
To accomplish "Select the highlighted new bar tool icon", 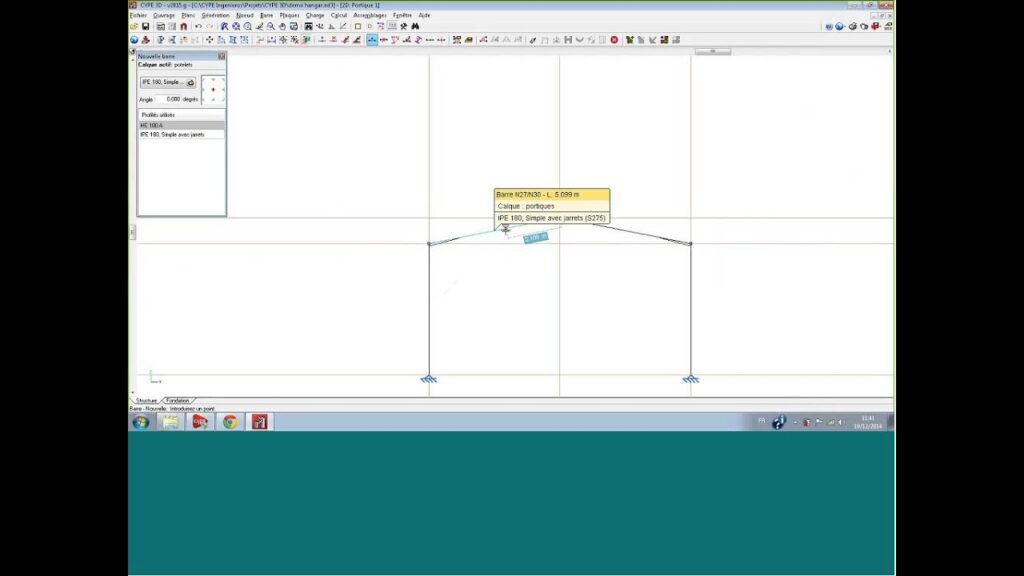I will pos(372,40).
